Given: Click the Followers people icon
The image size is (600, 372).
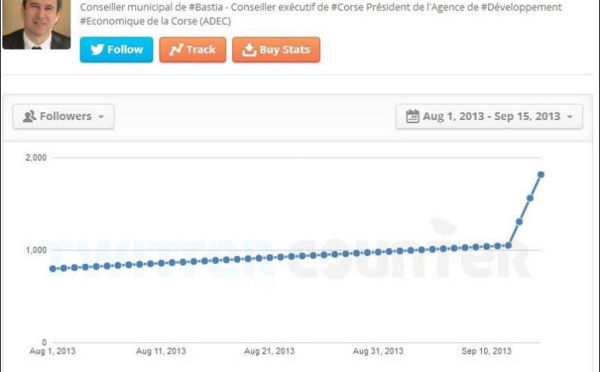Looking at the screenshot, I should (29, 116).
